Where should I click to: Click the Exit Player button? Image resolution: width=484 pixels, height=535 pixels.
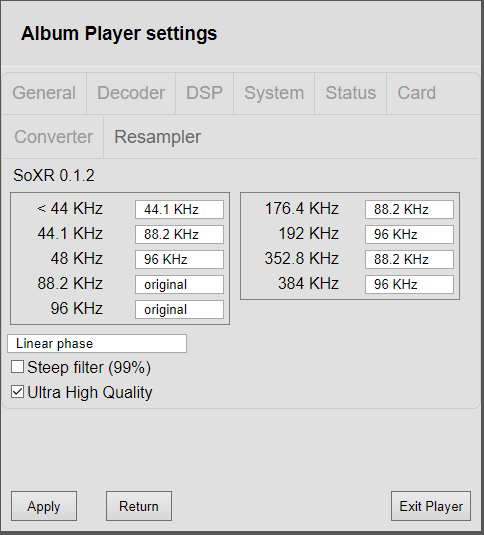(431, 506)
